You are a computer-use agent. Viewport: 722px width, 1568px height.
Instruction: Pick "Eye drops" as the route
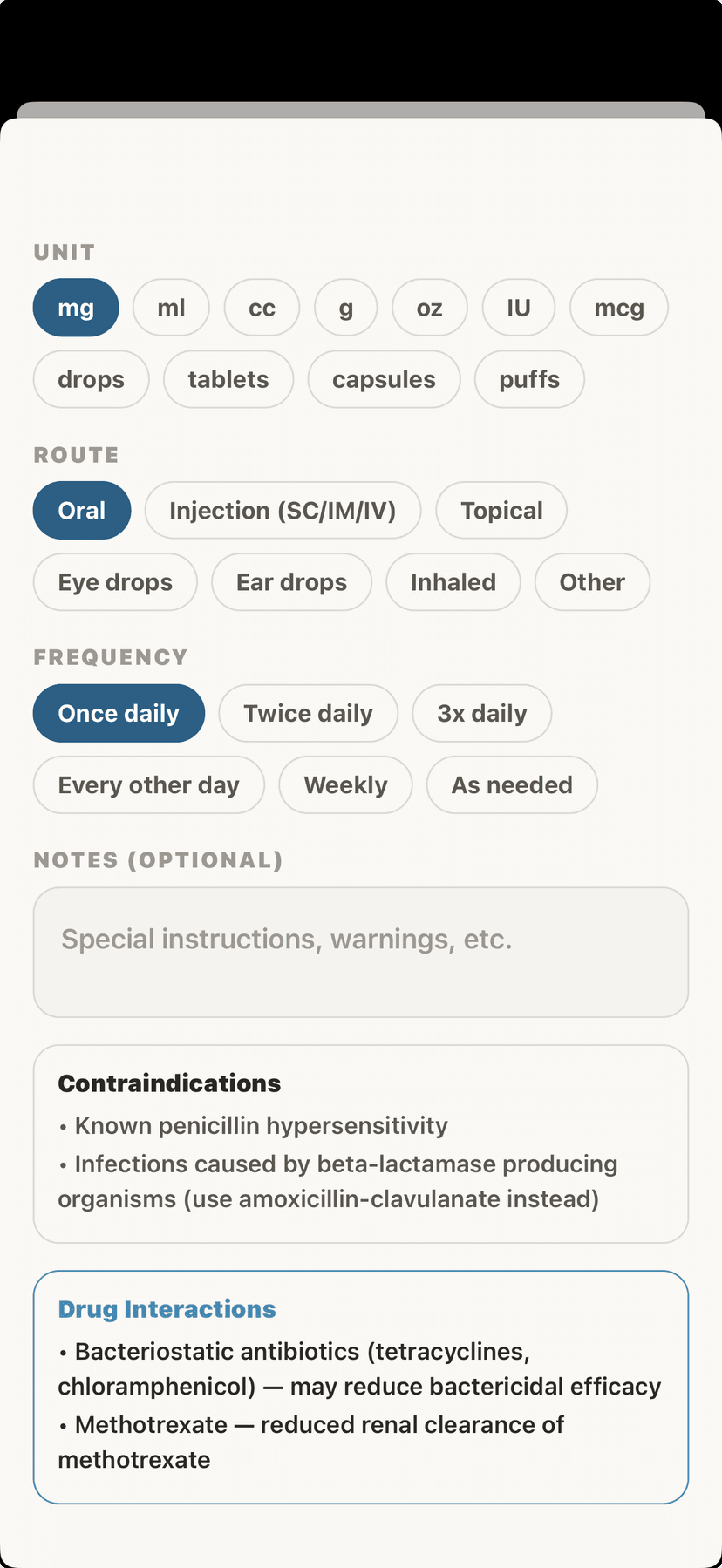coord(115,581)
